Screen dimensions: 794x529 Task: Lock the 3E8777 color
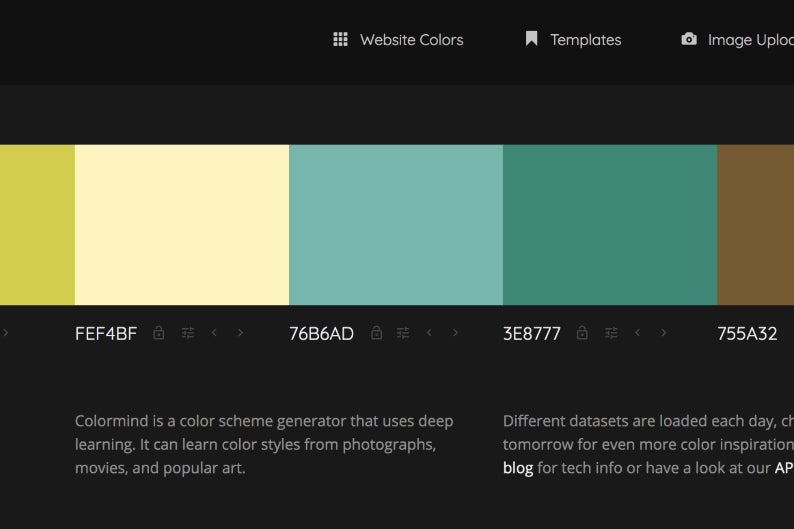pyautogui.click(x=582, y=333)
